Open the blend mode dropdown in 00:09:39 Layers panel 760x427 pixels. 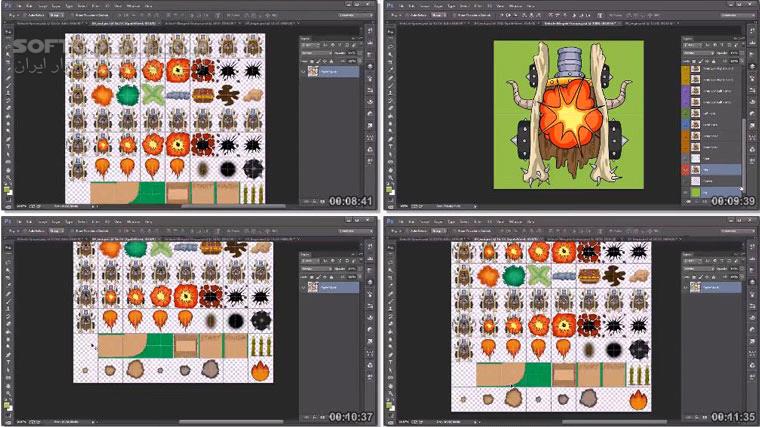click(x=698, y=53)
